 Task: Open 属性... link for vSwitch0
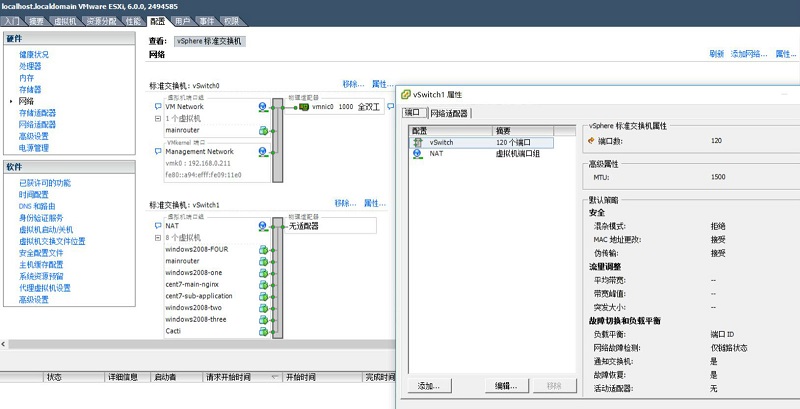383,84
